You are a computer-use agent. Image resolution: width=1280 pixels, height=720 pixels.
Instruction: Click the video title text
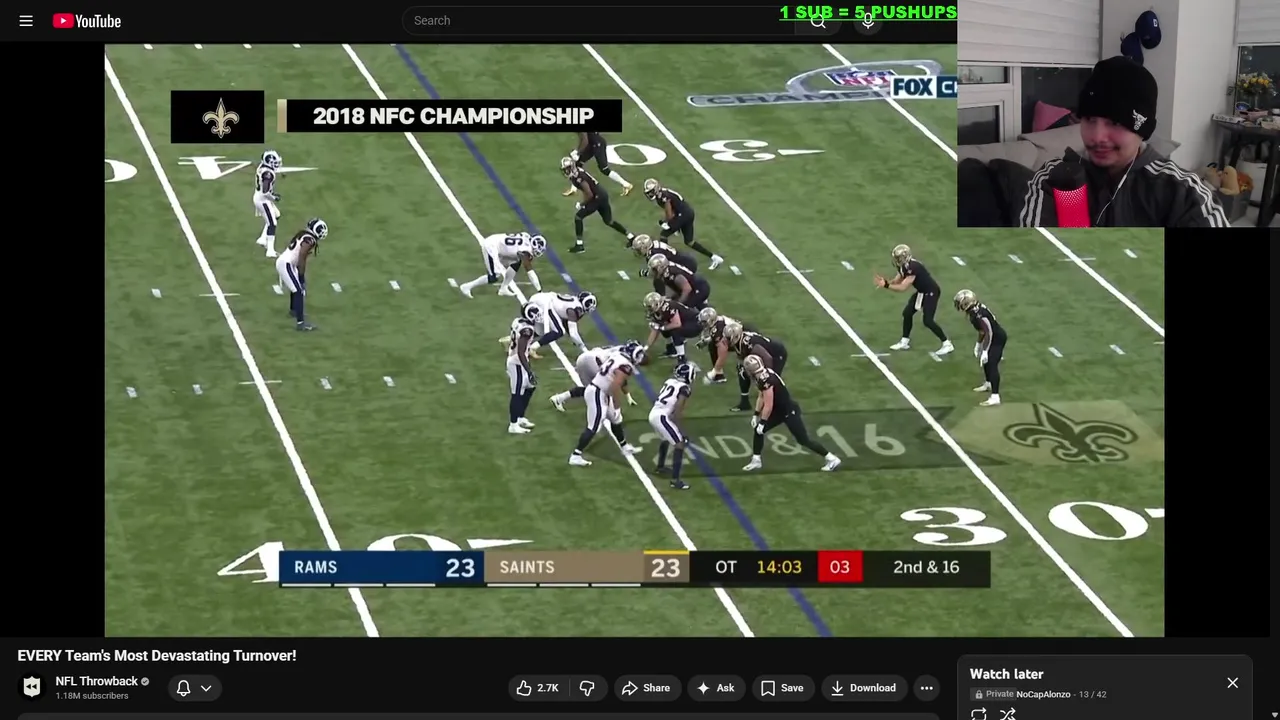pos(157,656)
